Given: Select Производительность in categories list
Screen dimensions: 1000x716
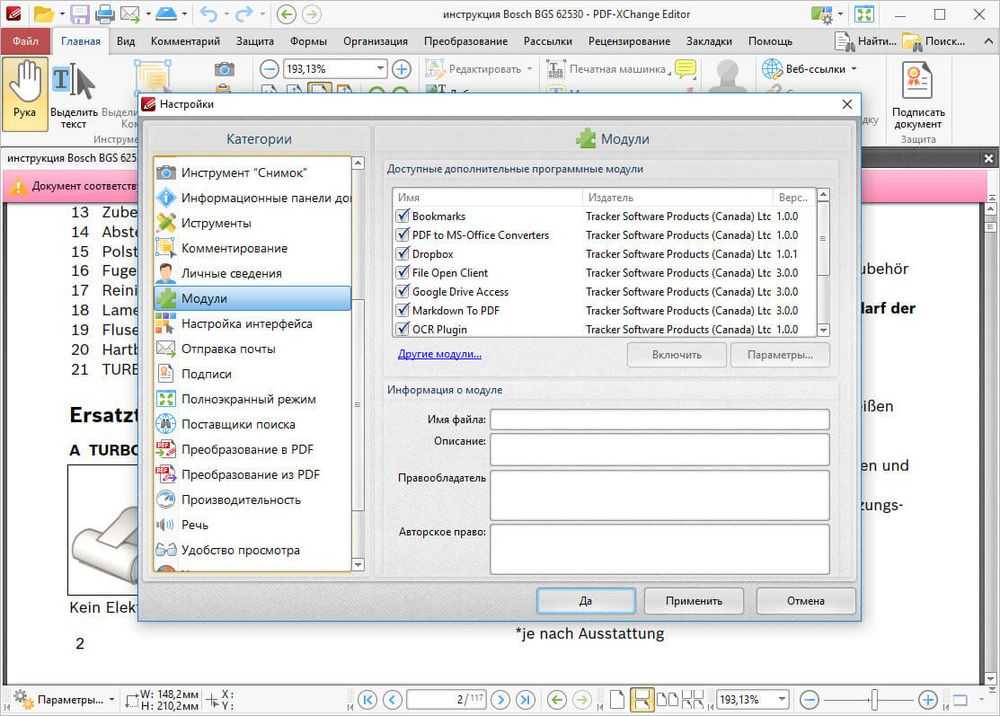Looking at the screenshot, I should pos(240,500).
